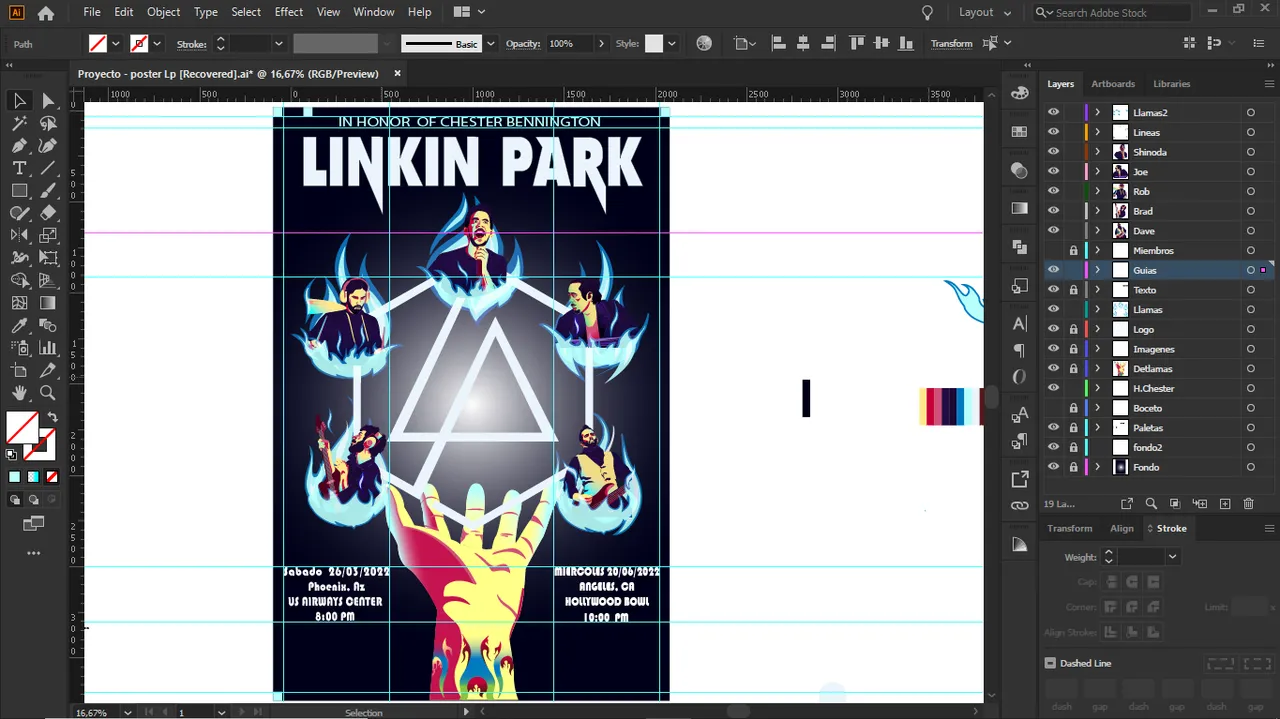
Task: Pick the Lasso tool
Action: [x=48, y=123]
